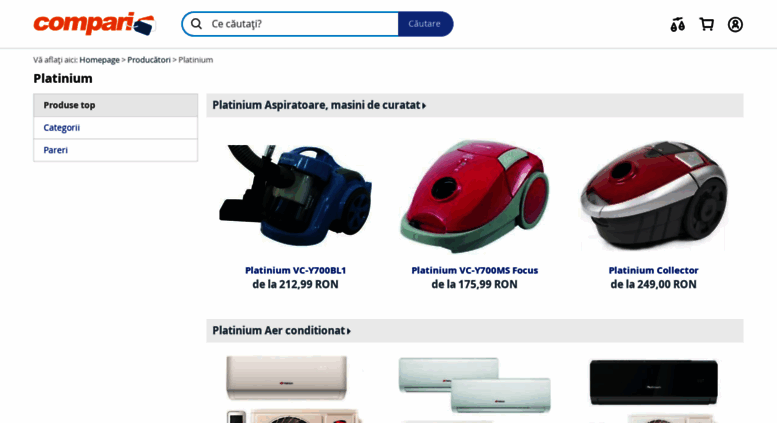This screenshot has width=777, height=423.
Task: Expand Platinium Aer conditionat category
Action: tap(281, 330)
